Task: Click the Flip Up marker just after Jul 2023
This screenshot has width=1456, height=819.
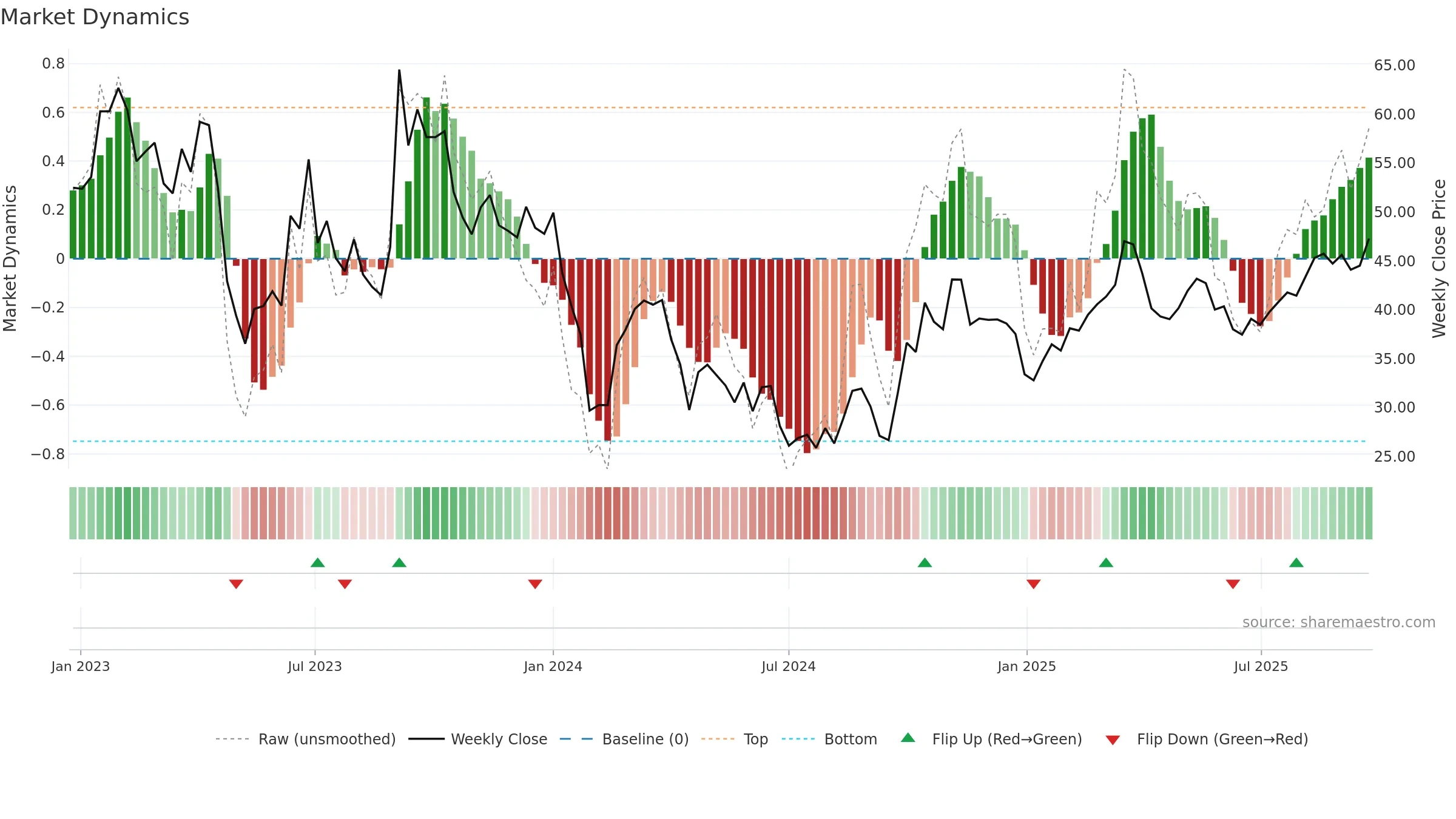Action: tap(318, 562)
